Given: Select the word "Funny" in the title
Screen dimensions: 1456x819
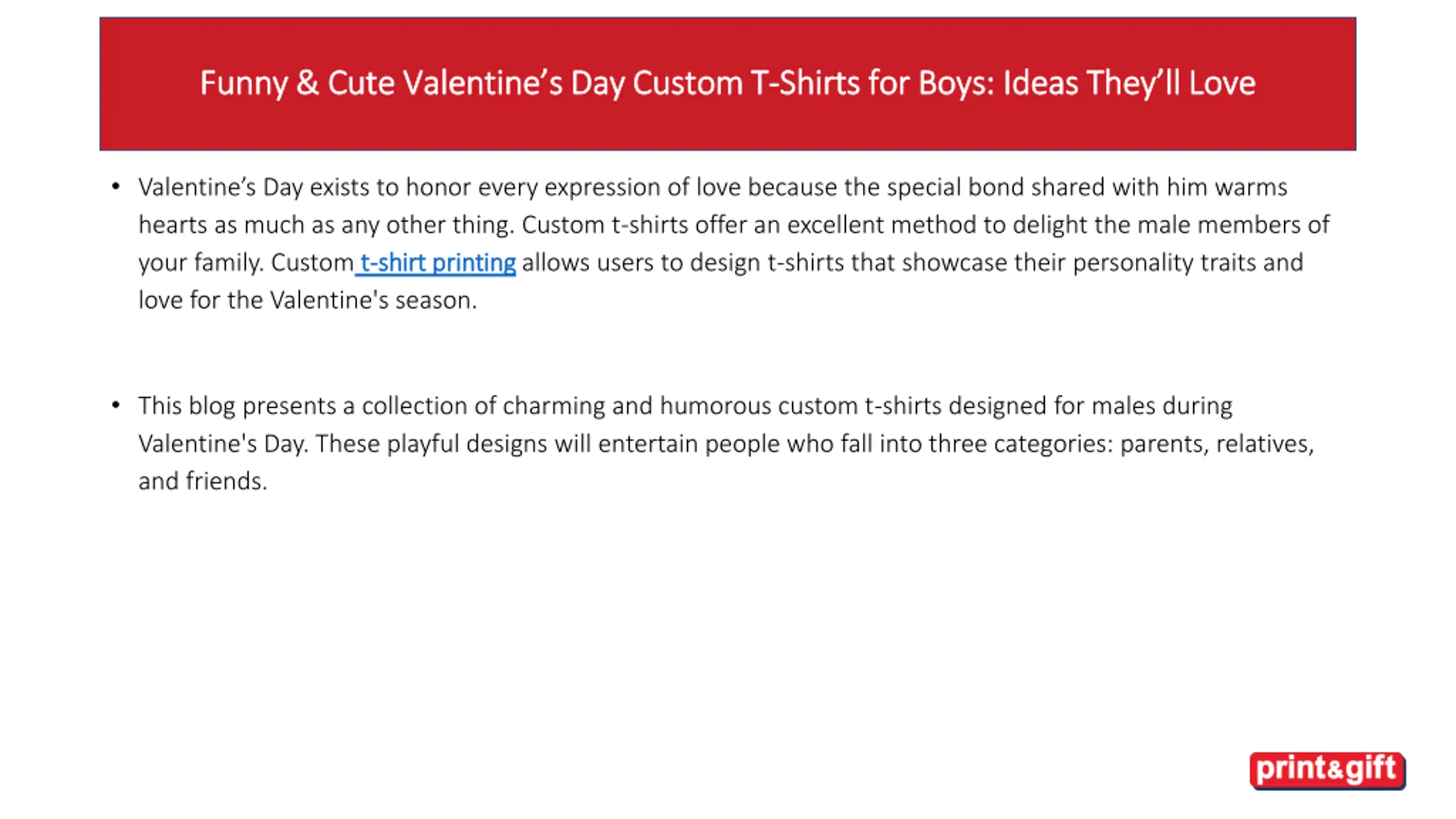Looking at the screenshot, I should (244, 84).
